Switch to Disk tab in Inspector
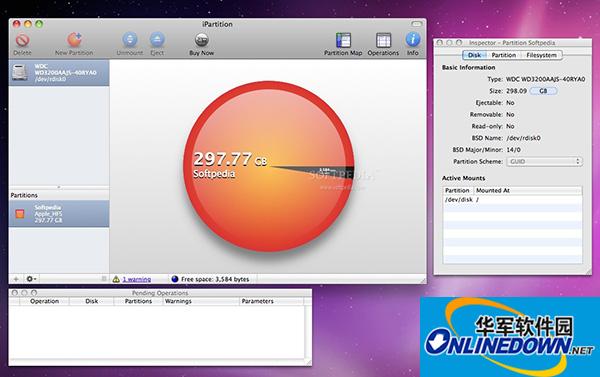Viewport: 600px width, 377px height. point(474,55)
